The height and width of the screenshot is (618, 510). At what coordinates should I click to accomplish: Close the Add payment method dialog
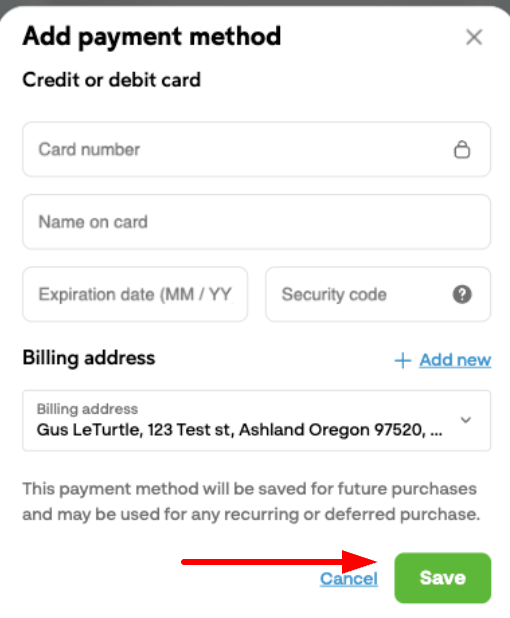coord(474,37)
